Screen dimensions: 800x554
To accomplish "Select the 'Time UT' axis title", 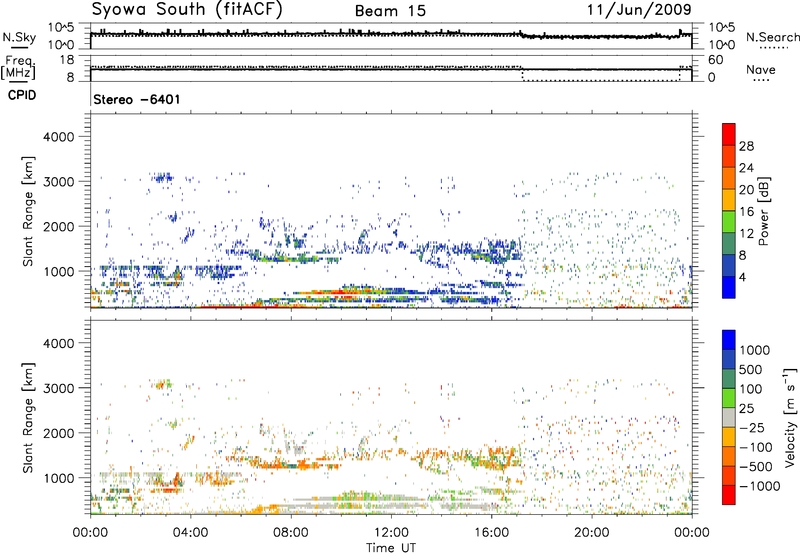I will coord(391,547).
